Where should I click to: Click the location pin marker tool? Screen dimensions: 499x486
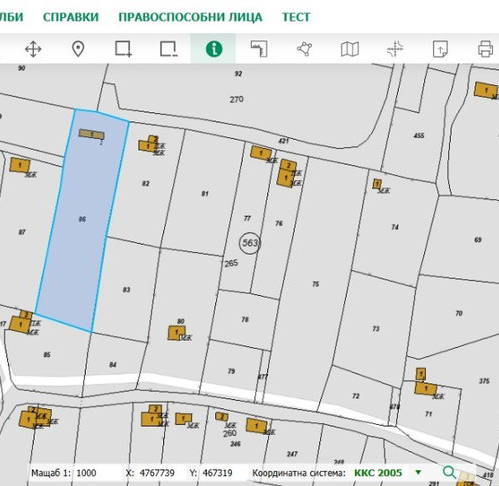78,49
